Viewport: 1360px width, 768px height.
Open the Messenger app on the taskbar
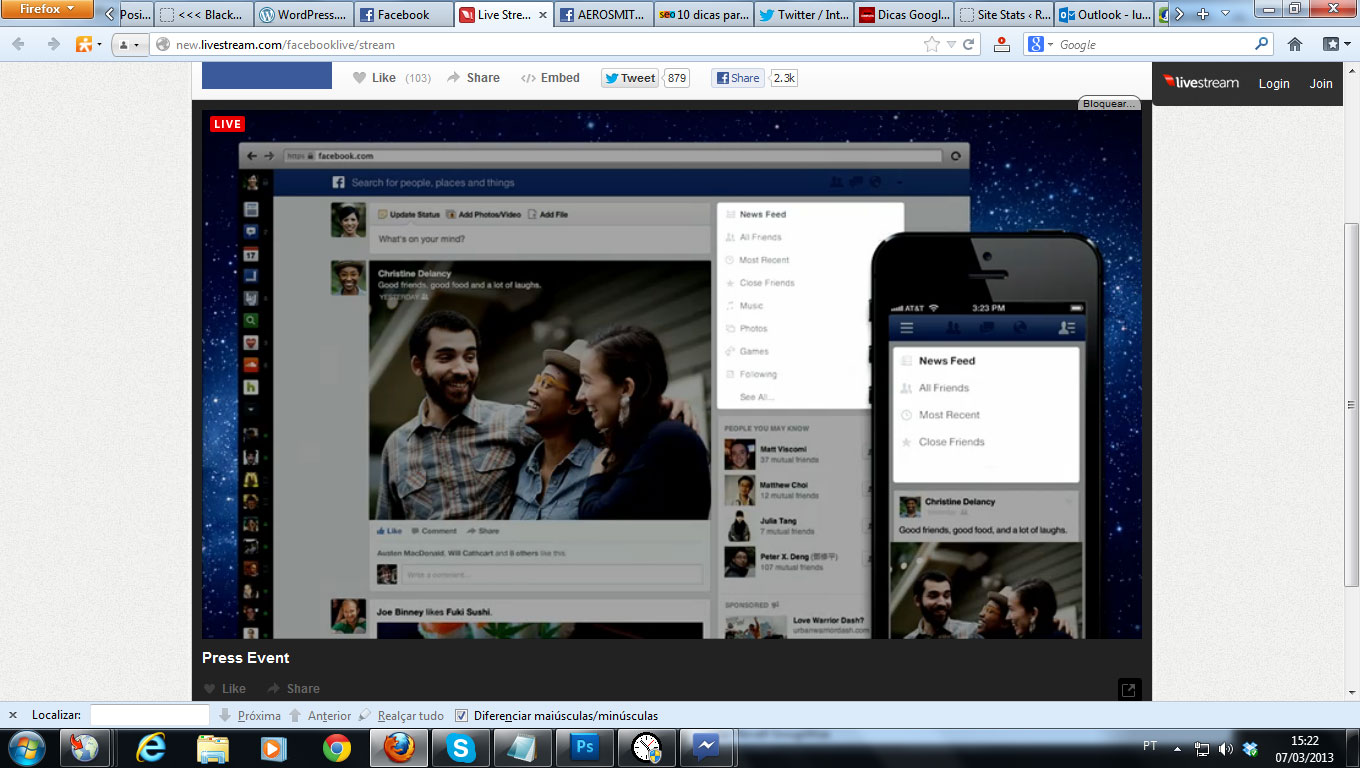click(708, 747)
